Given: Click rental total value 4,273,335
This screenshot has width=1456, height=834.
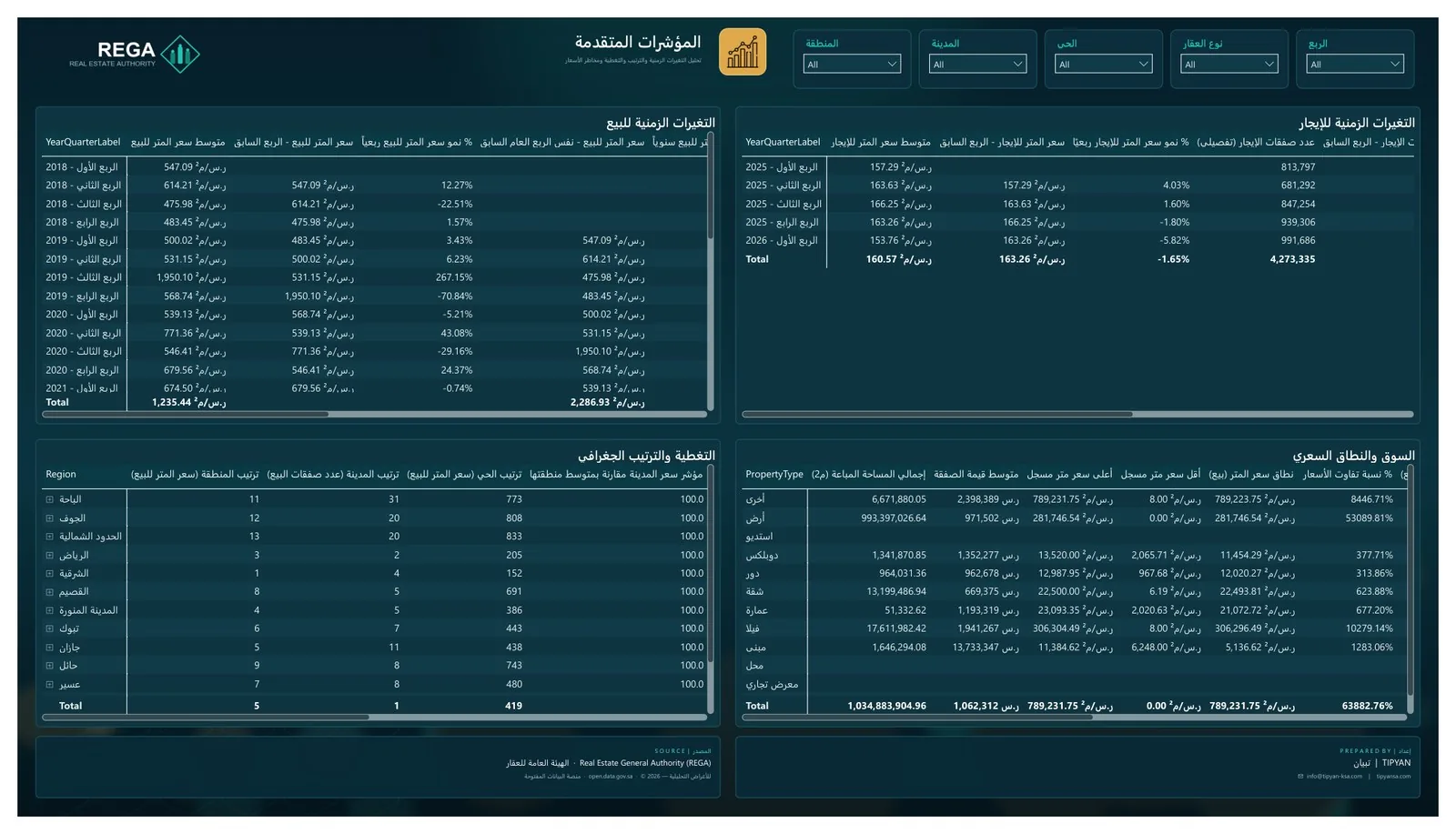Looking at the screenshot, I should coord(1292,259).
